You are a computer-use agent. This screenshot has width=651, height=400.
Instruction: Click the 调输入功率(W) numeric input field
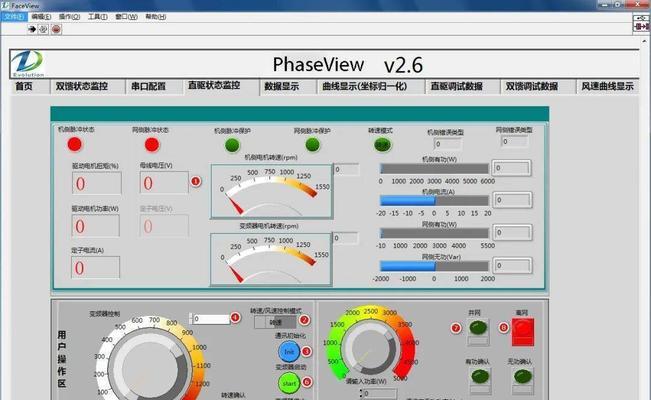pos(379,393)
